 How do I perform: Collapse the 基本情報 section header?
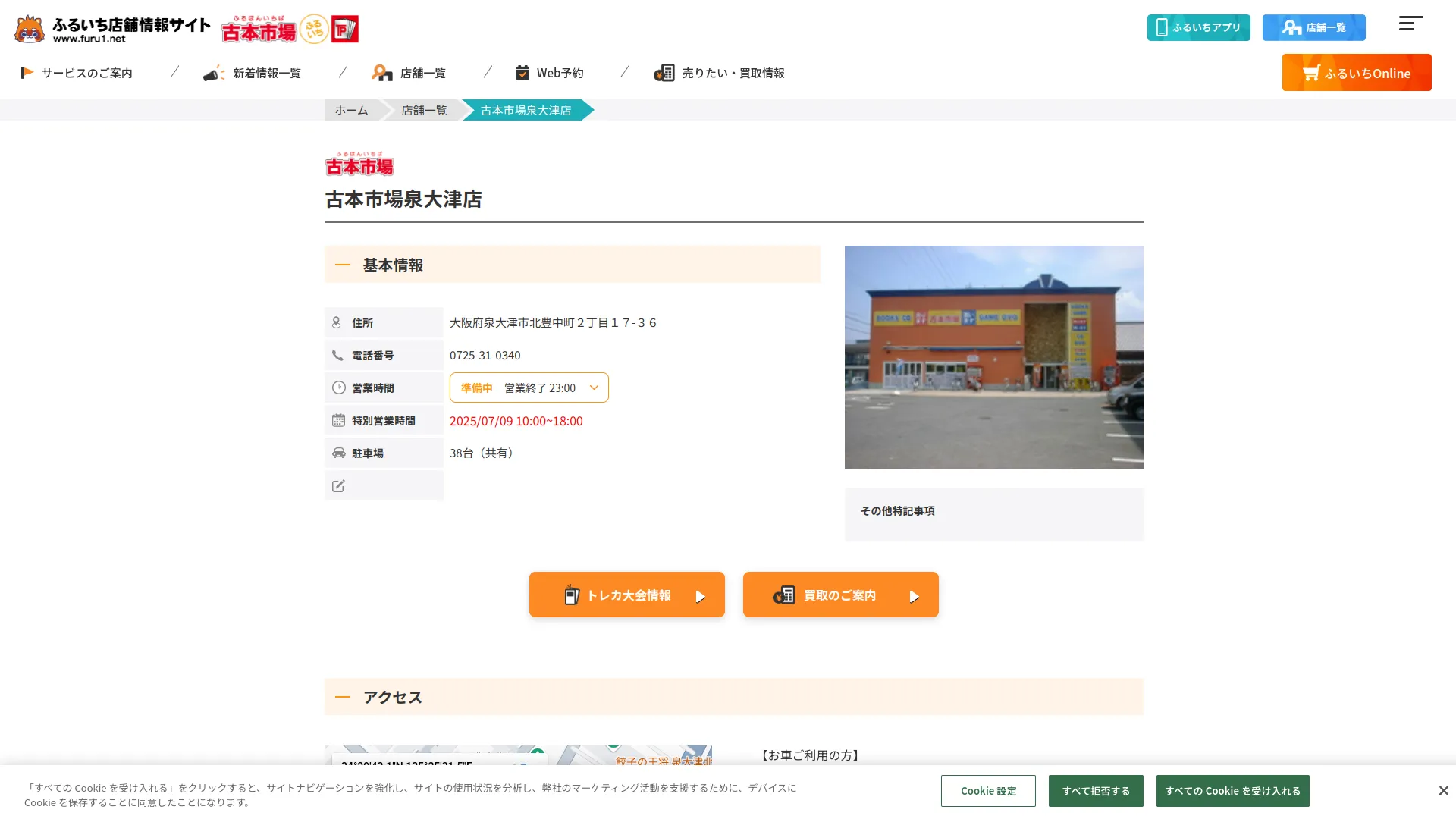(573, 265)
